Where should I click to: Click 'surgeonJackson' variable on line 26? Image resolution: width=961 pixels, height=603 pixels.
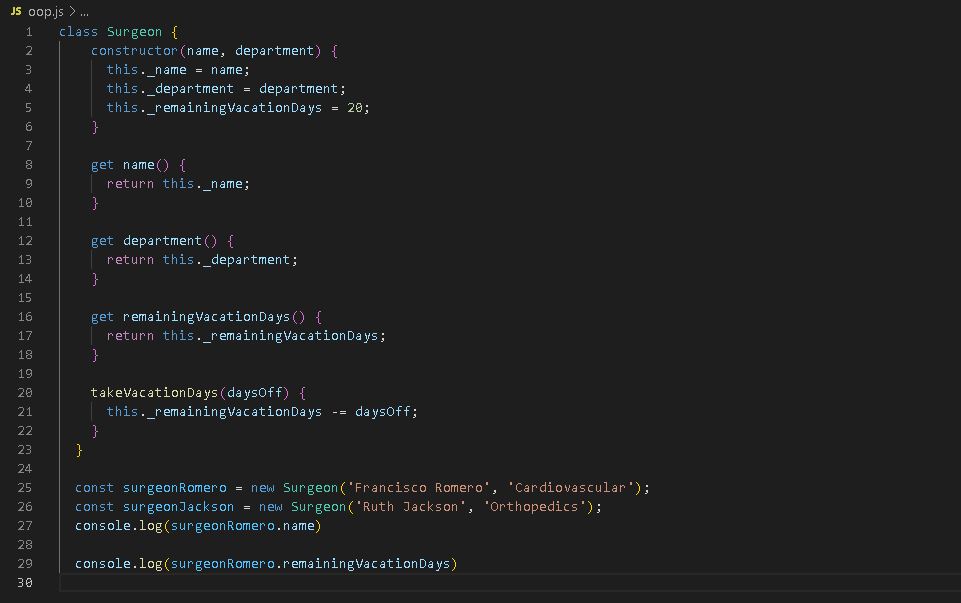[x=178, y=507]
